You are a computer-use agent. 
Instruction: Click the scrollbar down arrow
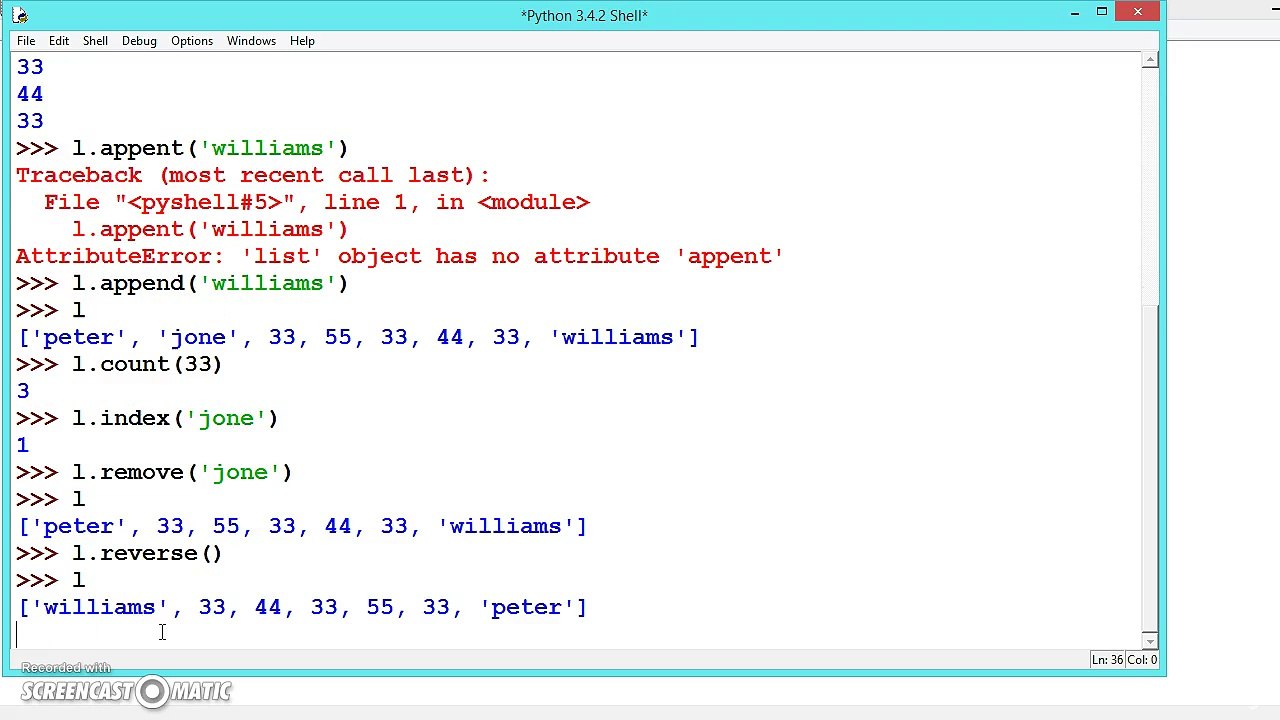tap(1150, 642)
